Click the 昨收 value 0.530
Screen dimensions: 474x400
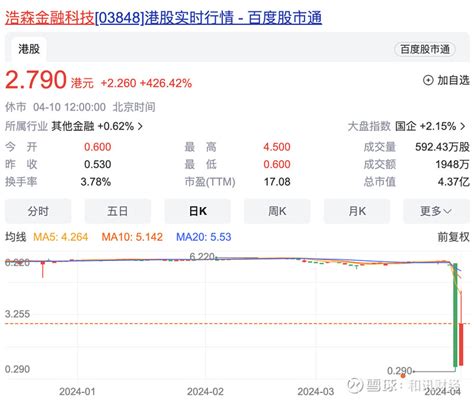[97, 164]
